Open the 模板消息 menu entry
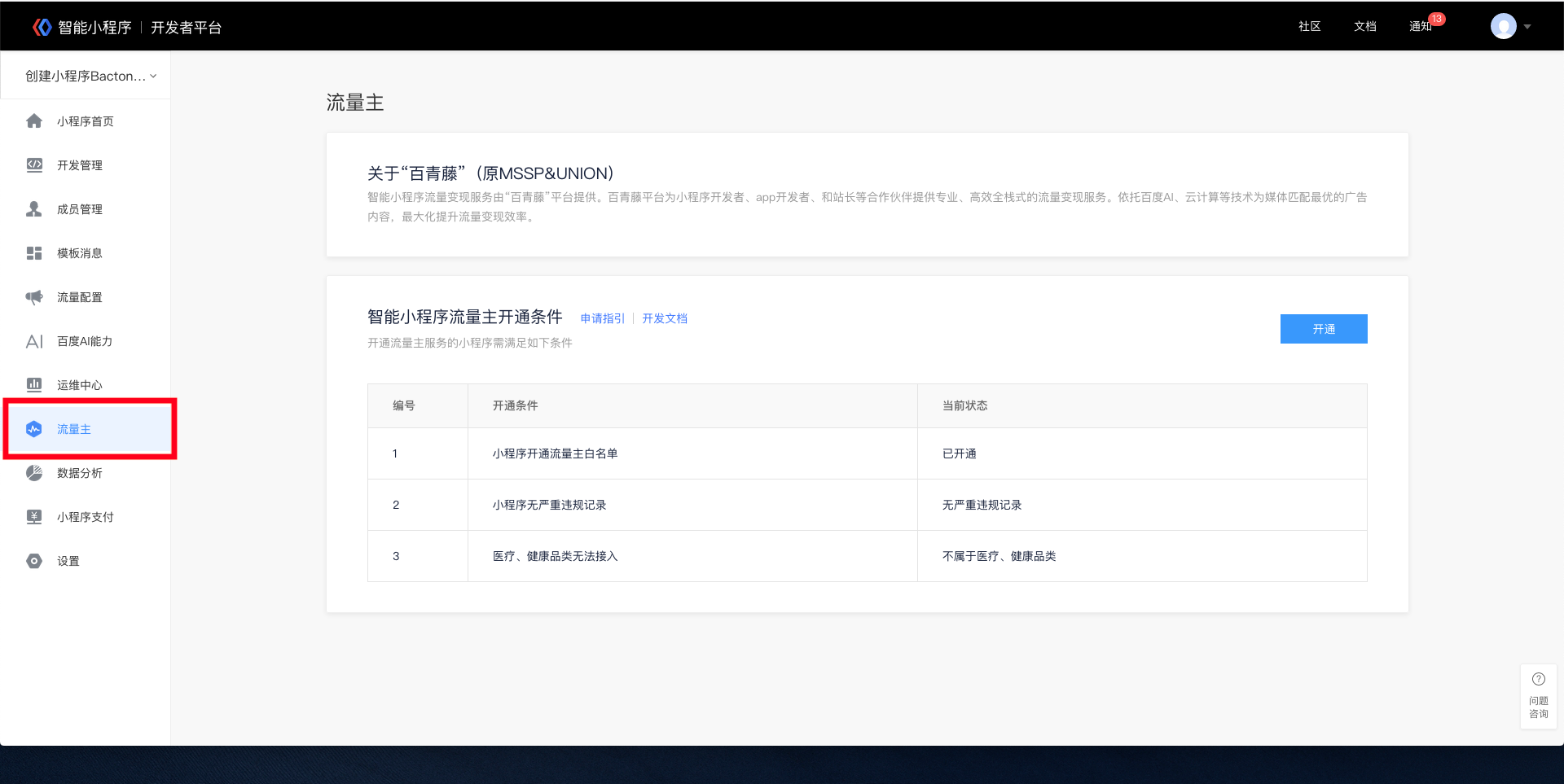Viewport: 1564px width, 784px height. [86, 253]
